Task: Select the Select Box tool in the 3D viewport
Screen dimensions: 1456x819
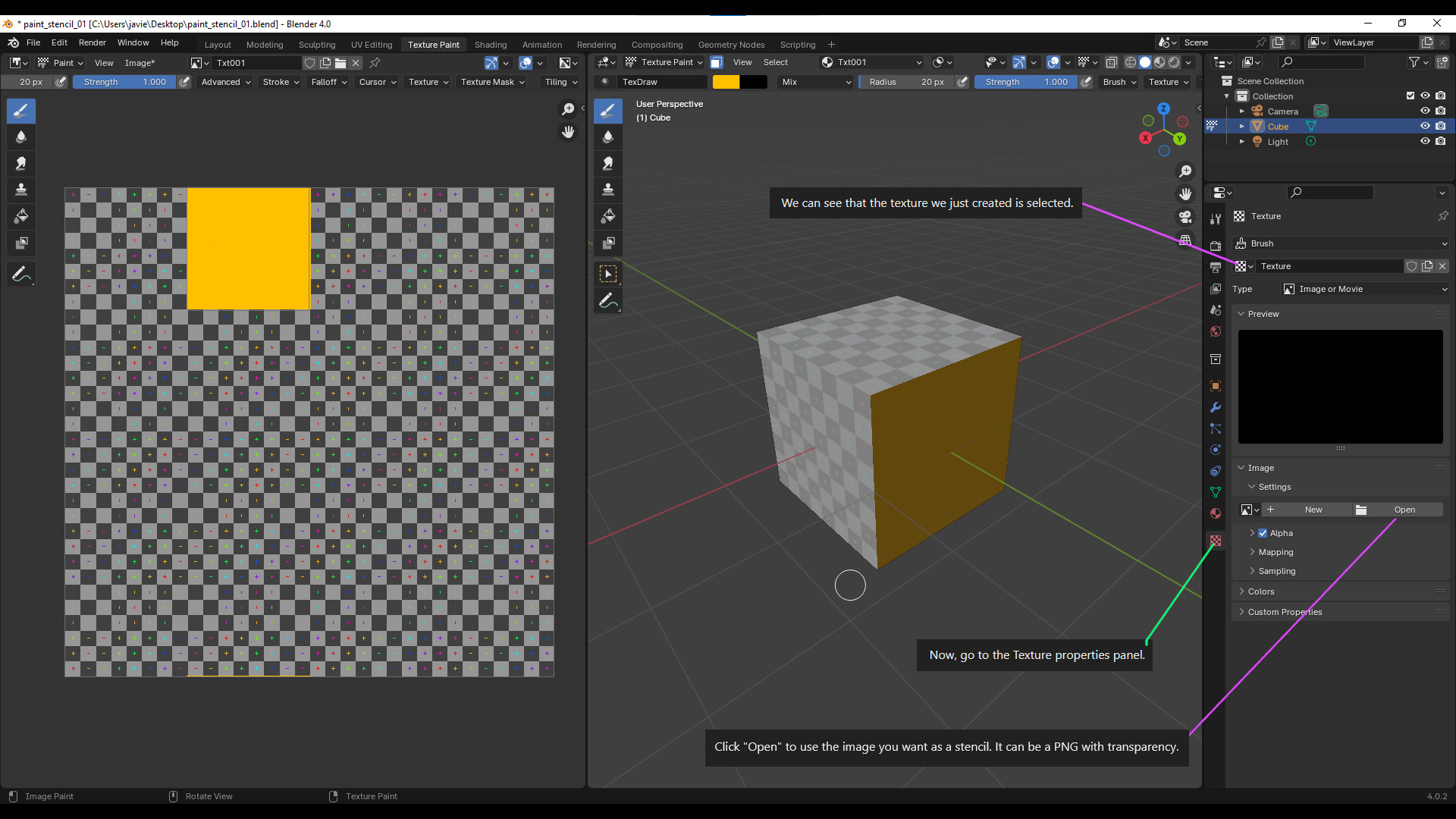Action: (607, 274)
